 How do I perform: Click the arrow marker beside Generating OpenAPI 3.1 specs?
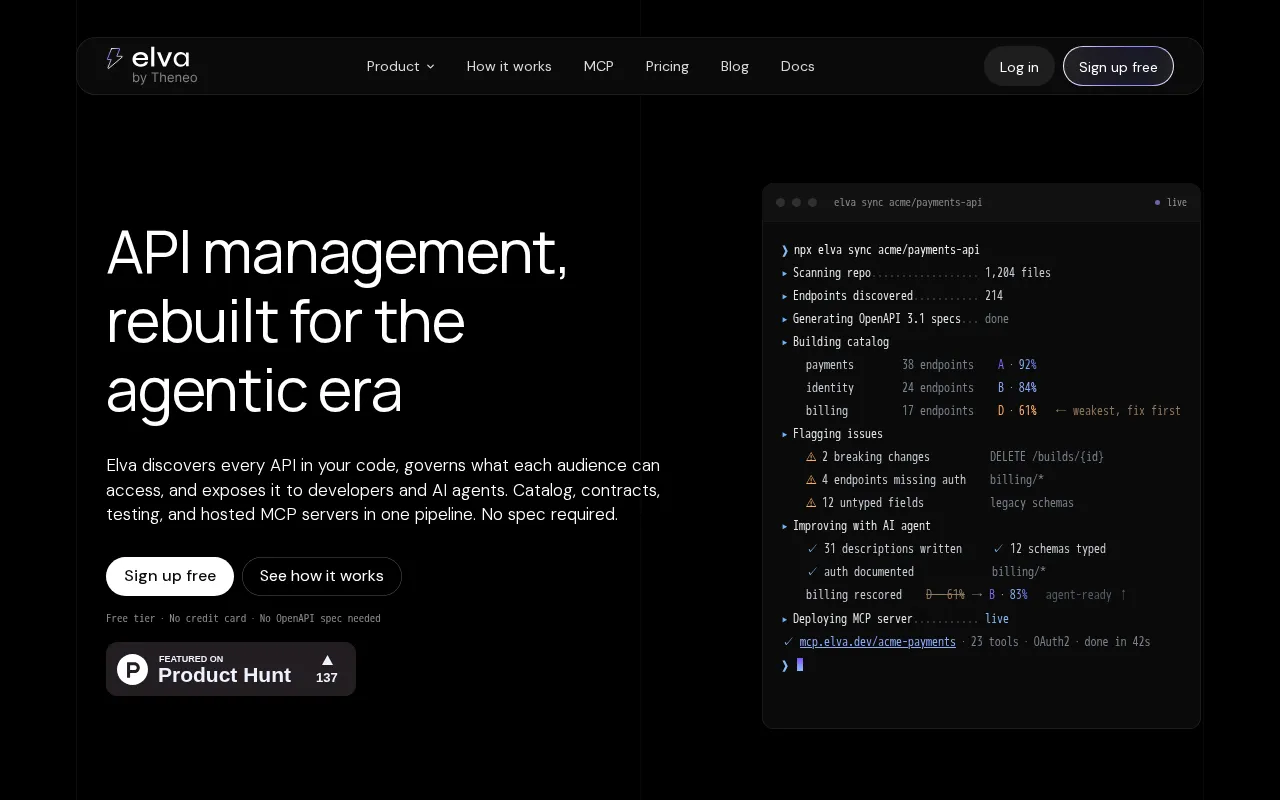point(785,319)
